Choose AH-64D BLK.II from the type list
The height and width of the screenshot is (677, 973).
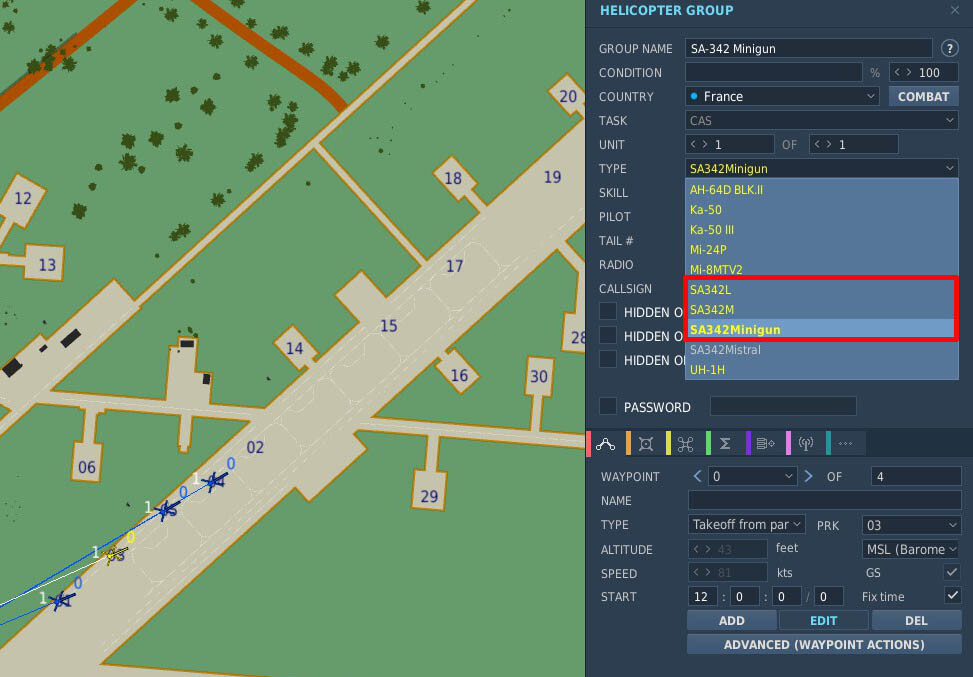(x=822, y=190)
